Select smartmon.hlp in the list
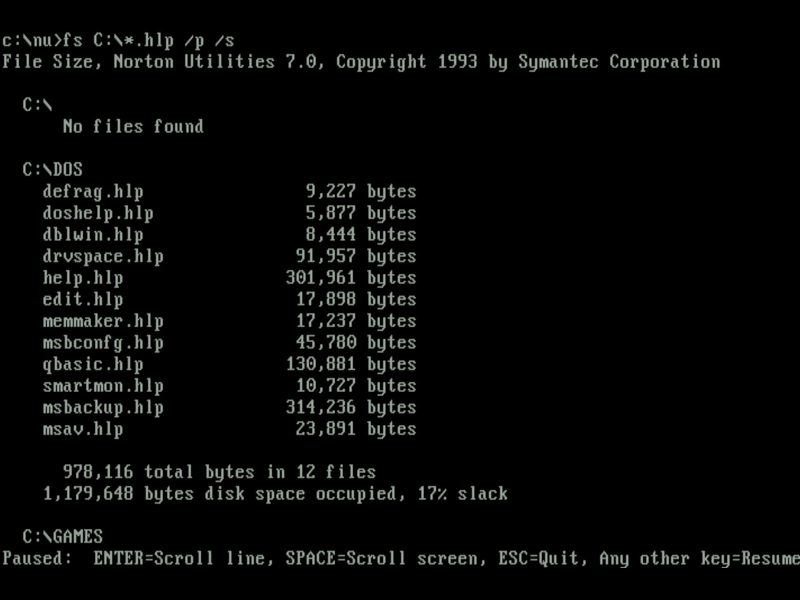The image size is (800, 600). [103, 386]
